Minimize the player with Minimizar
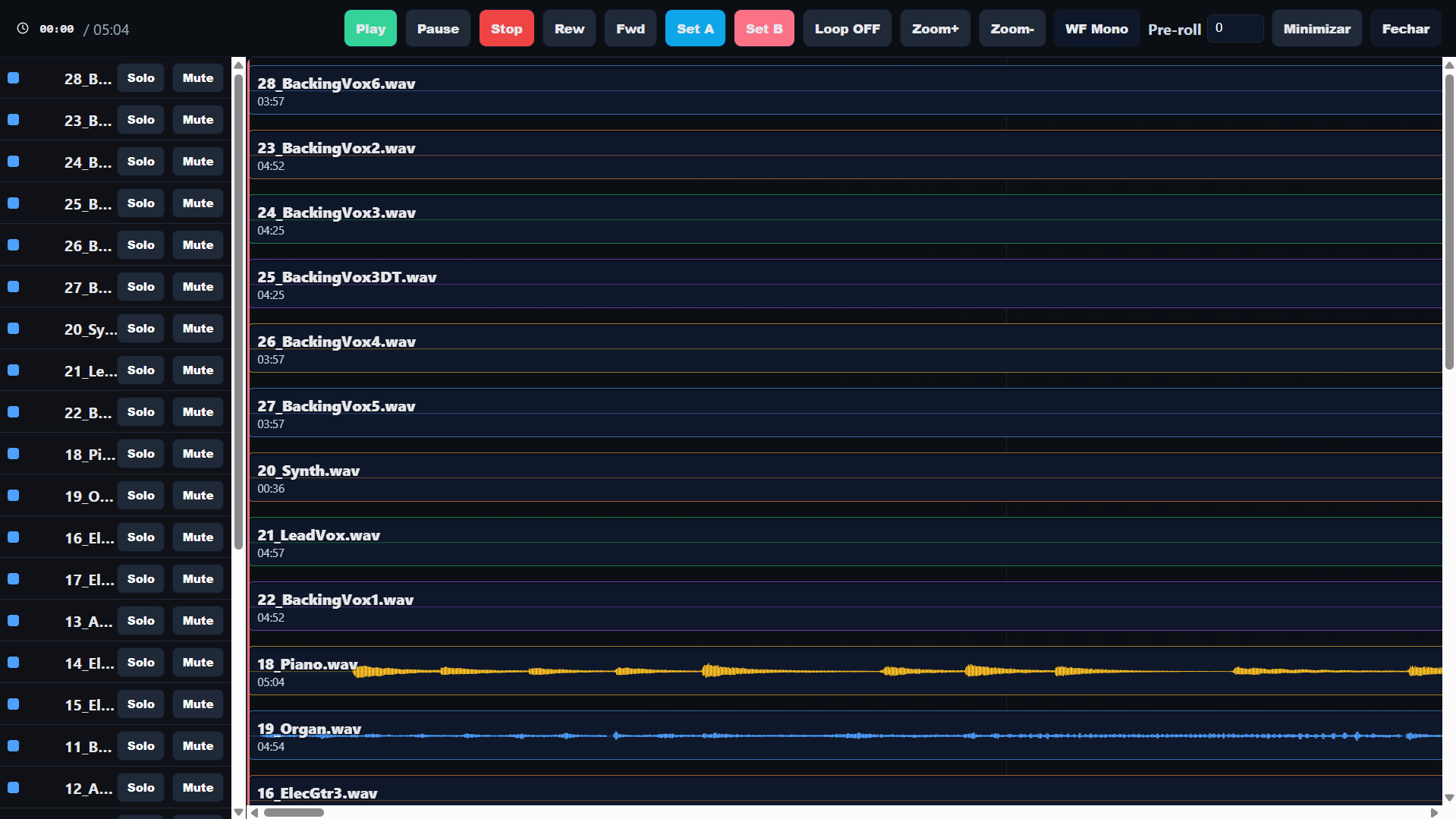 tap(1317, 29)
